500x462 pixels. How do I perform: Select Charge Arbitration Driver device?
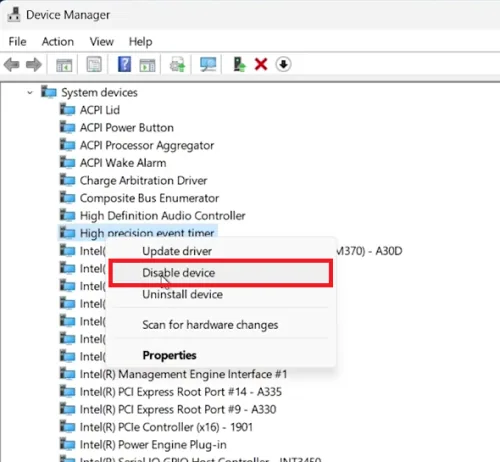[143, 180]
